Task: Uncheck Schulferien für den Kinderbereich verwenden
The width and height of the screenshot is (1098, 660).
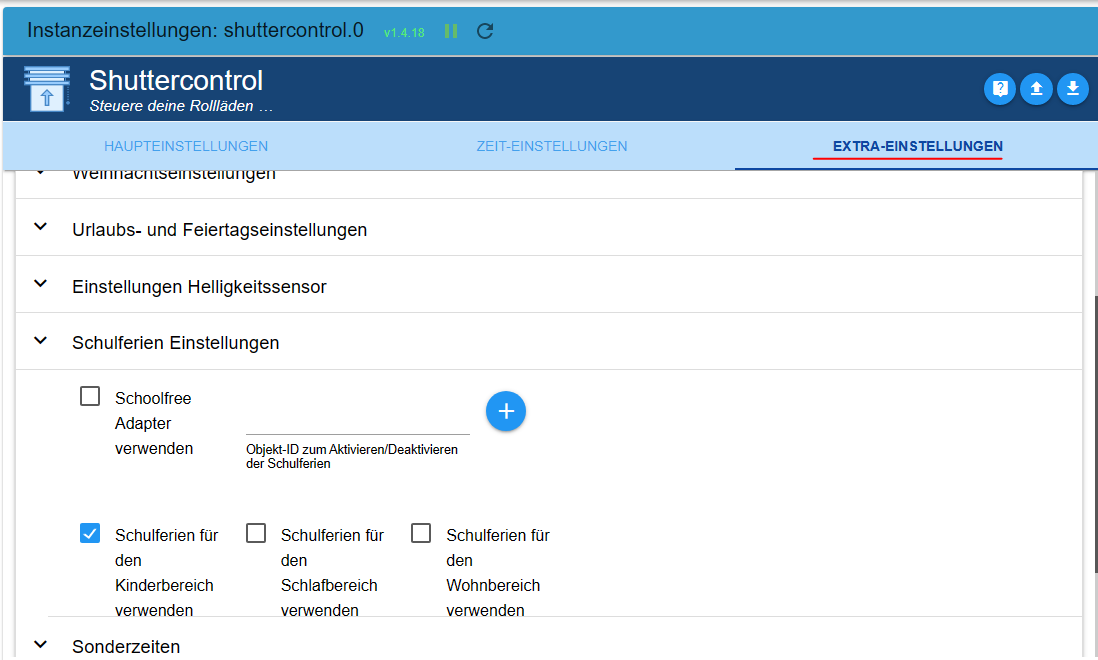Action: (x=90, y=533)
